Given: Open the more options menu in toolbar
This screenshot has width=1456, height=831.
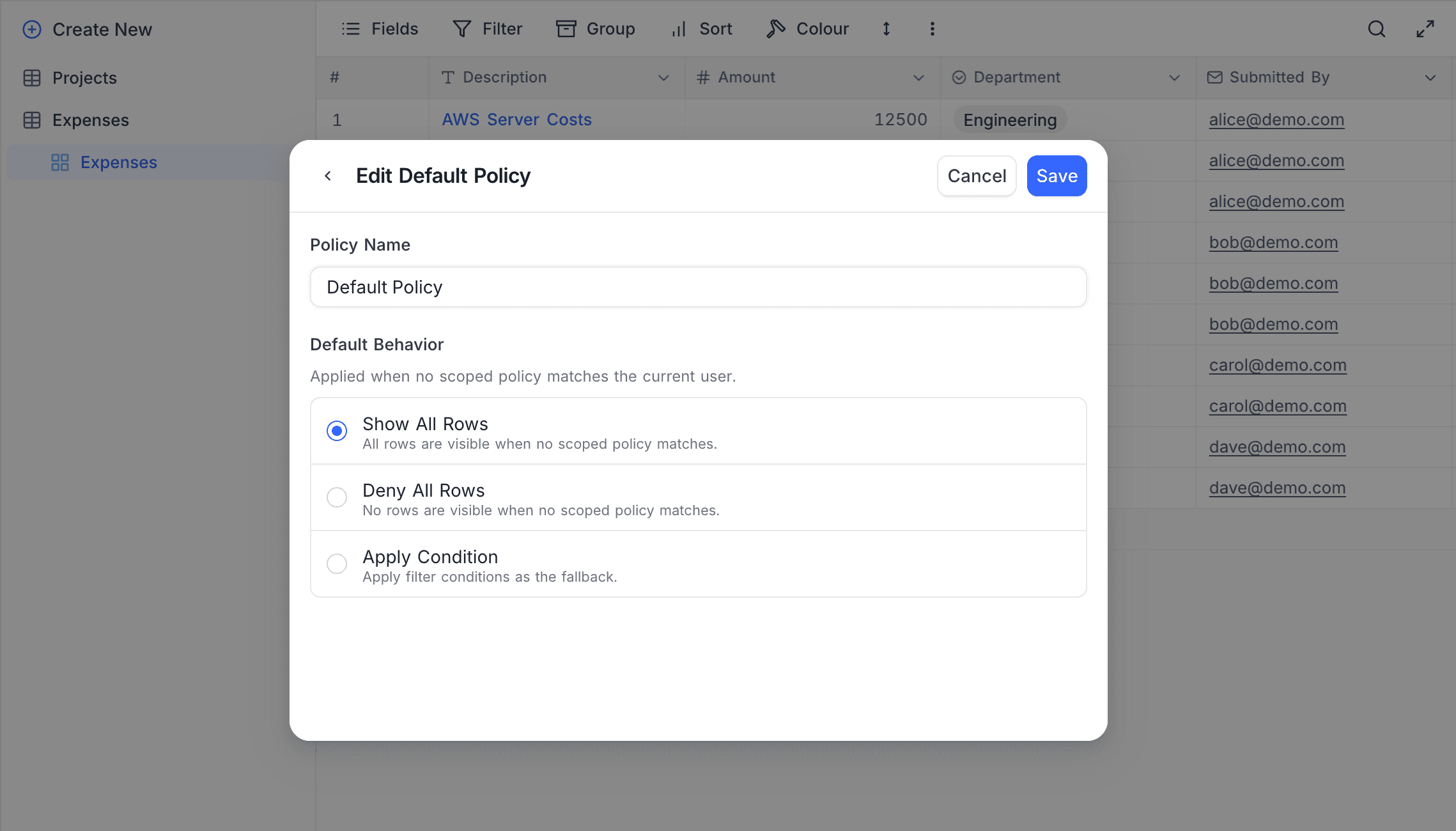Looking at the screenshot, I should point(932,29).
